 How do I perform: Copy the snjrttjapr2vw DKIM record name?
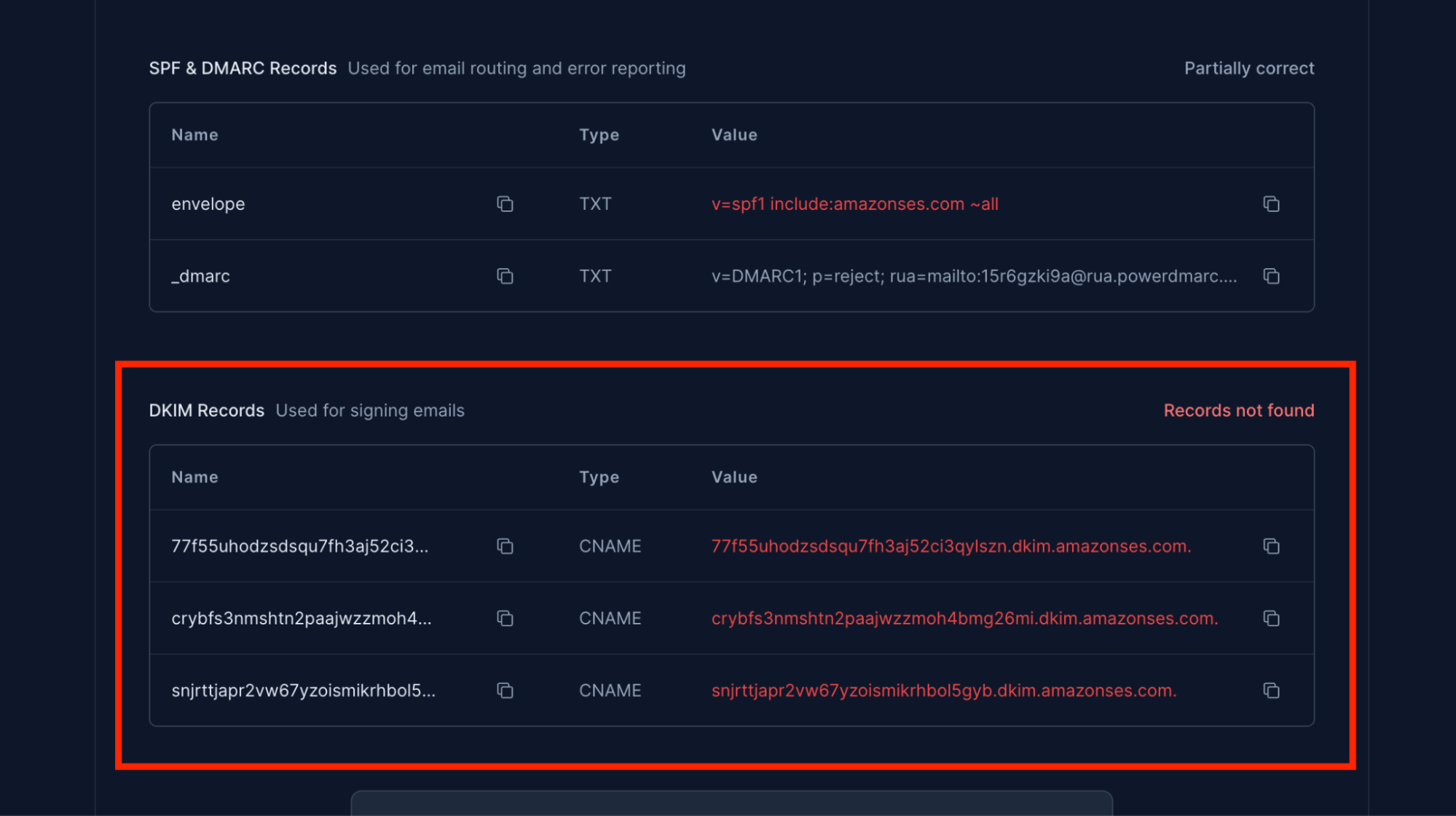(505, 691)
